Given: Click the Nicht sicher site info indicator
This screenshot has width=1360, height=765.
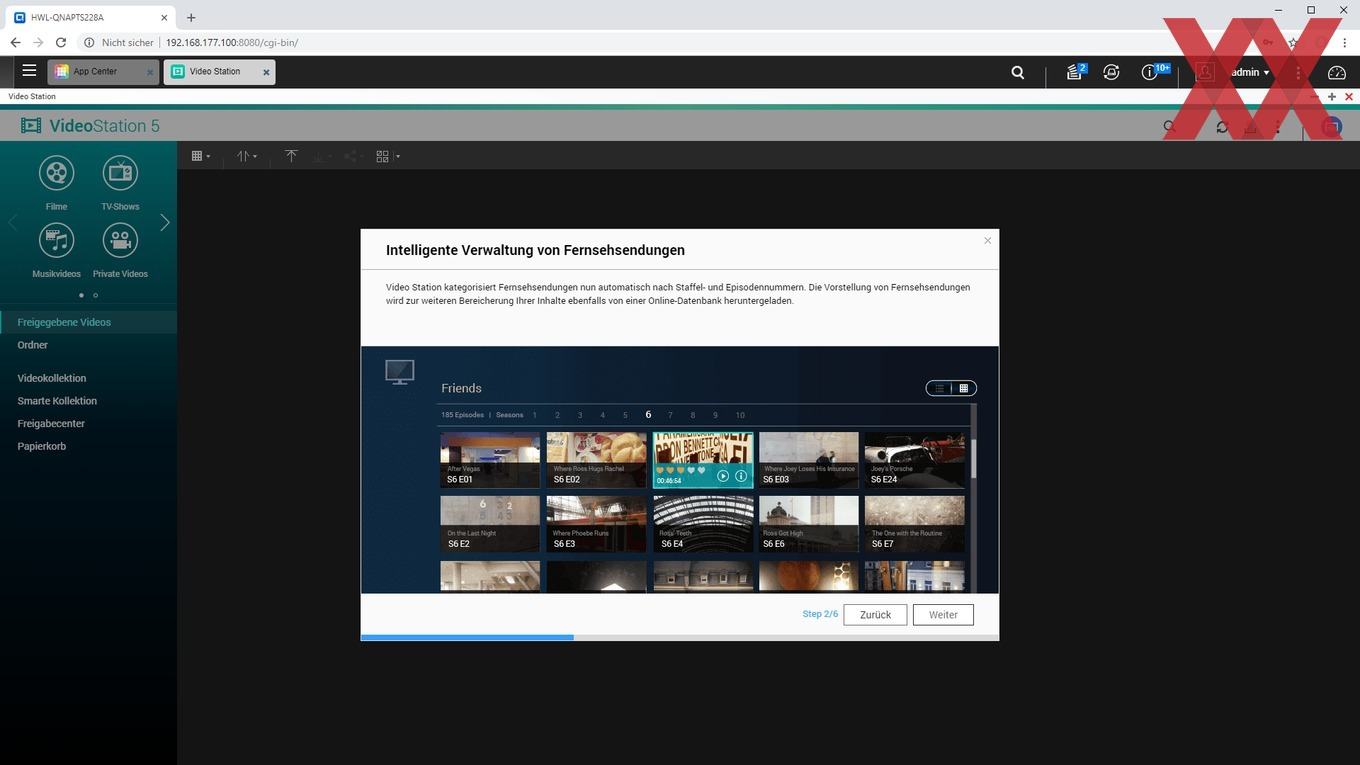Looking at the screenshot, I should point(119,43).
